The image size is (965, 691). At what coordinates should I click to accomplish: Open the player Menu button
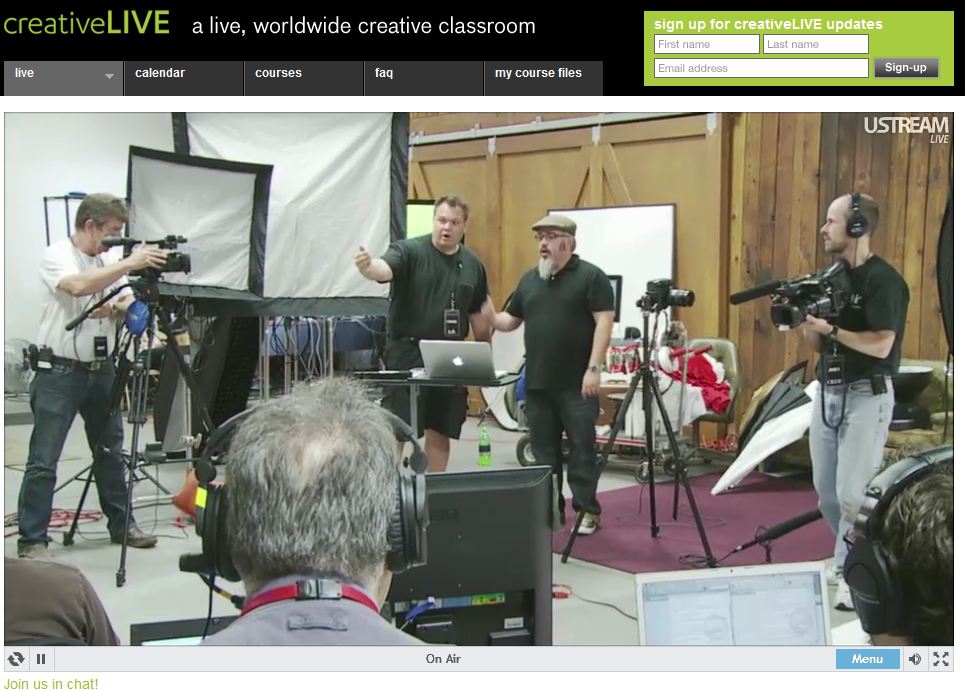867,659
